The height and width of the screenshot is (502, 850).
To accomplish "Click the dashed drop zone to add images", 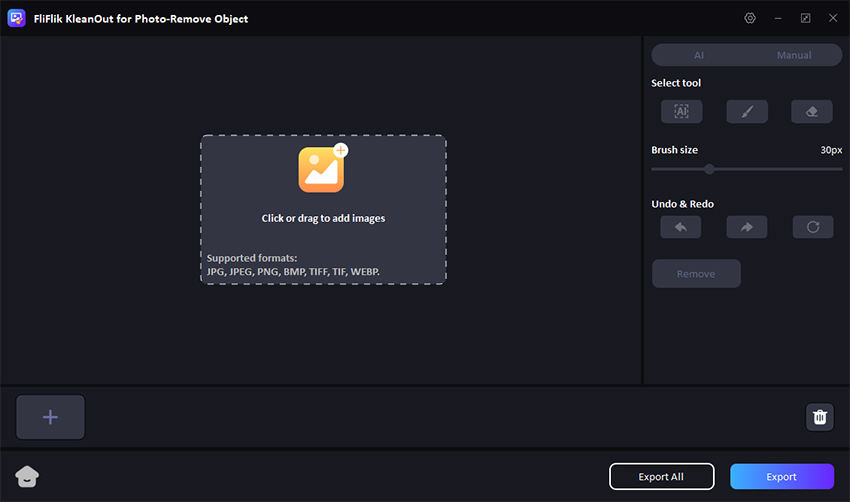I will [323, 240].
